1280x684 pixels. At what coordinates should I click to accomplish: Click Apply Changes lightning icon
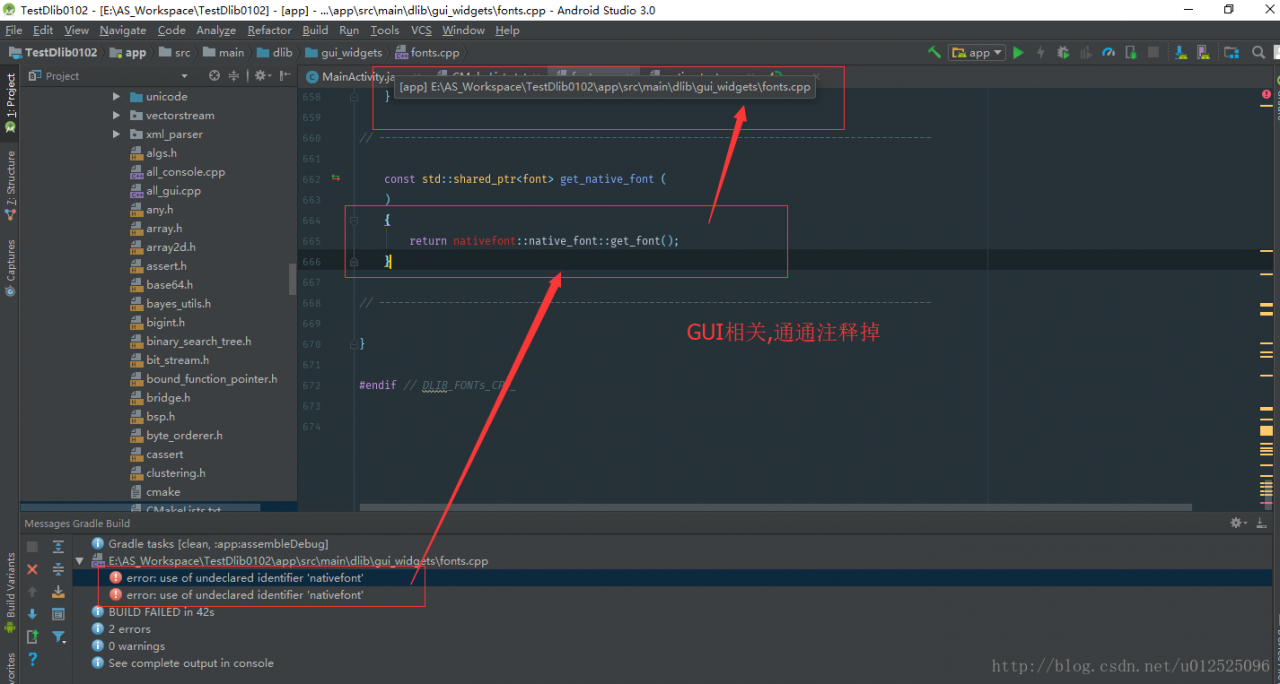pyautogui.click(x=1040, y=52)
